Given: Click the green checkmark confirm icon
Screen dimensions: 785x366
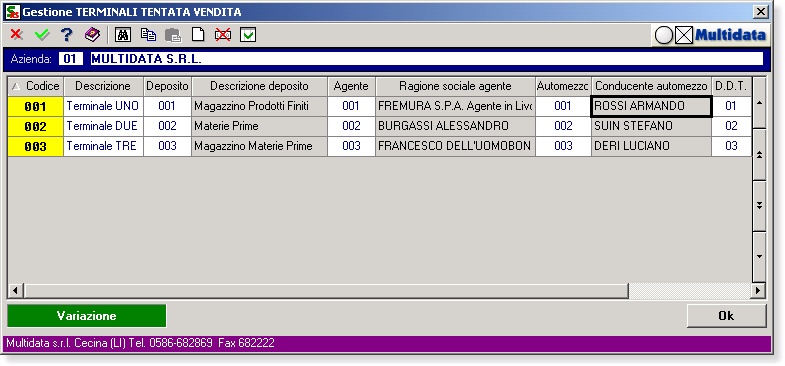Looking at the screenshot, I should [x=42, y=35].
